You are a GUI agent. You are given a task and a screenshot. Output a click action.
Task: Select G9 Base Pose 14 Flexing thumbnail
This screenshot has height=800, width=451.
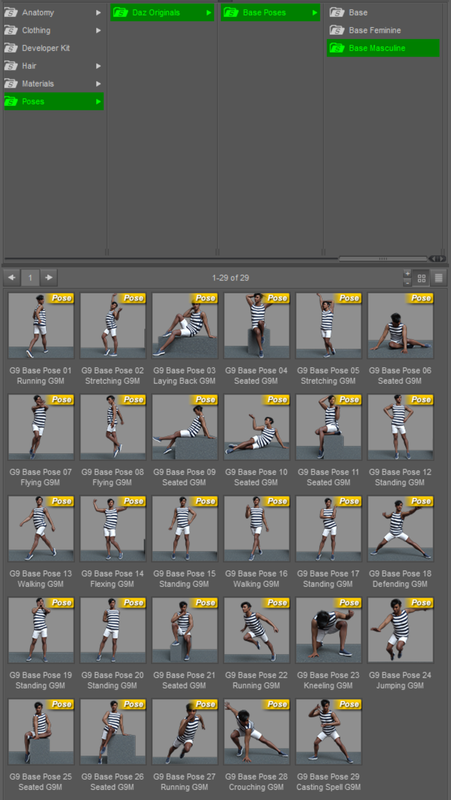pyautogui.click(x=113, y=529)
